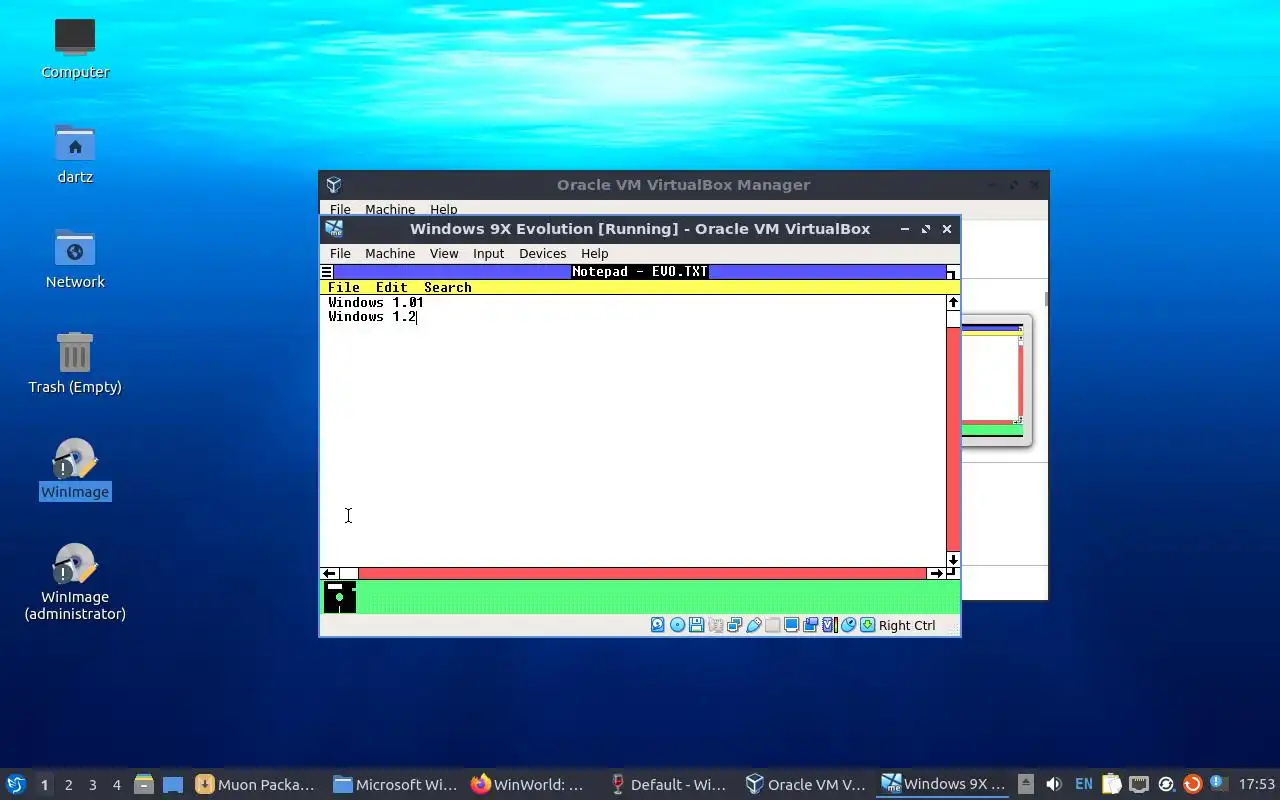The image size is (1280, 800).
Task: Open the Lubuntu start menu icon
Action: (x=16, y=784)
